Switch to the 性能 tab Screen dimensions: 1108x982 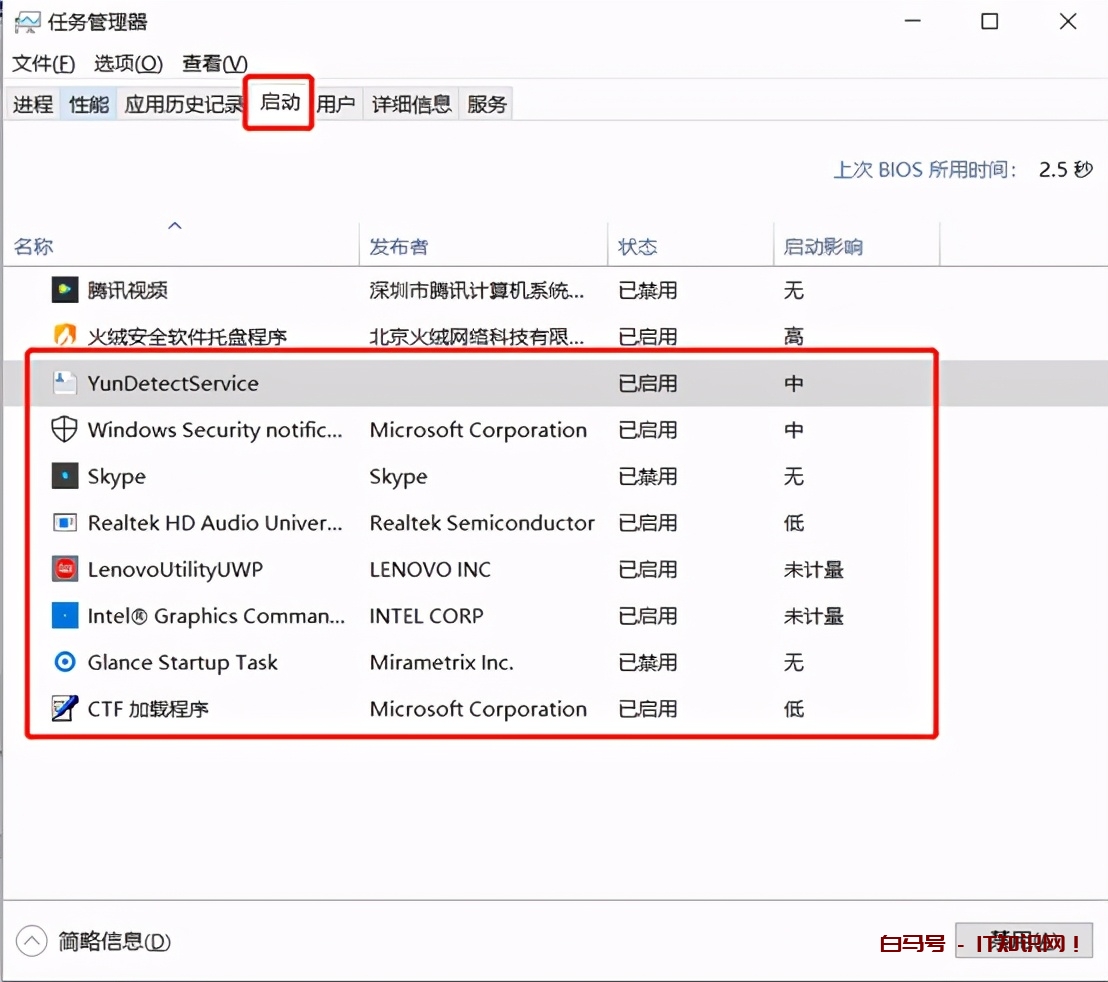pos(87,104)
